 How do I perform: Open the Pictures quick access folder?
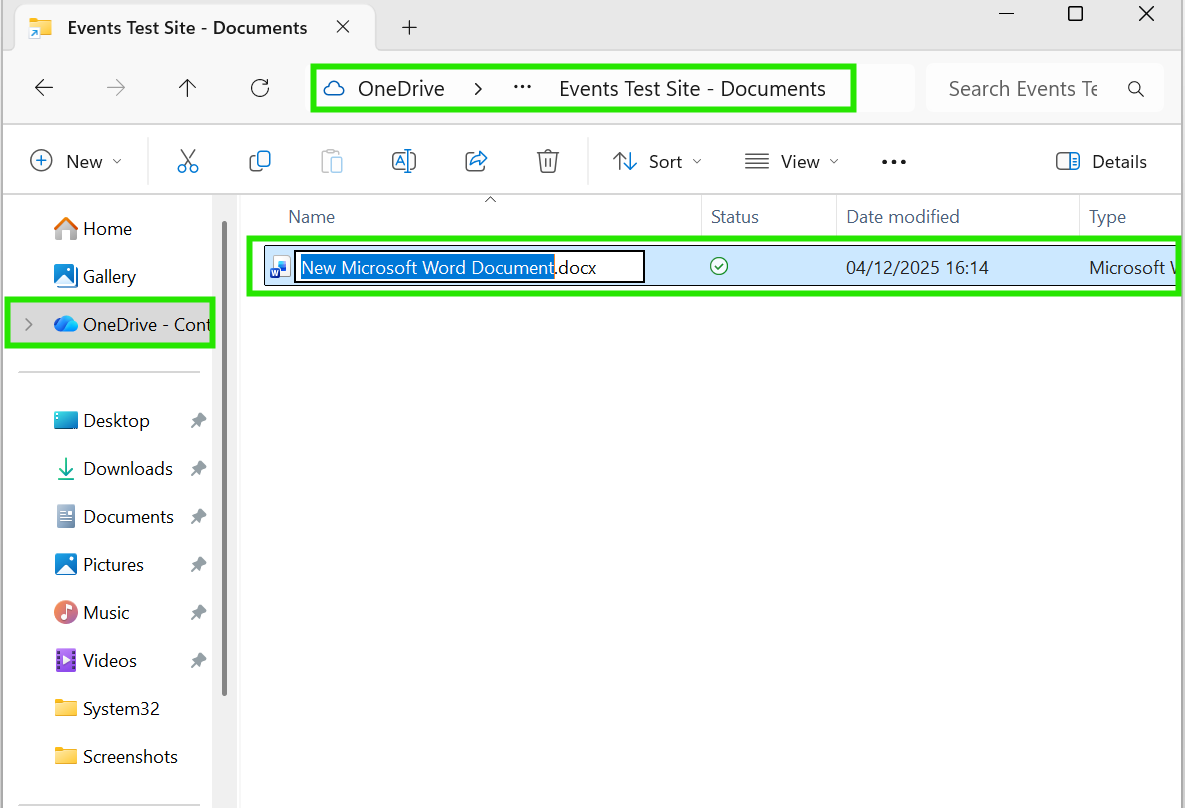[x=98, y=565]
